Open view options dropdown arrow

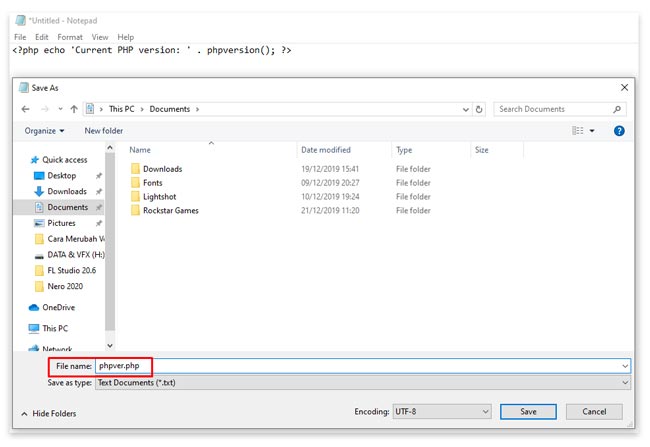pos(592,131)
